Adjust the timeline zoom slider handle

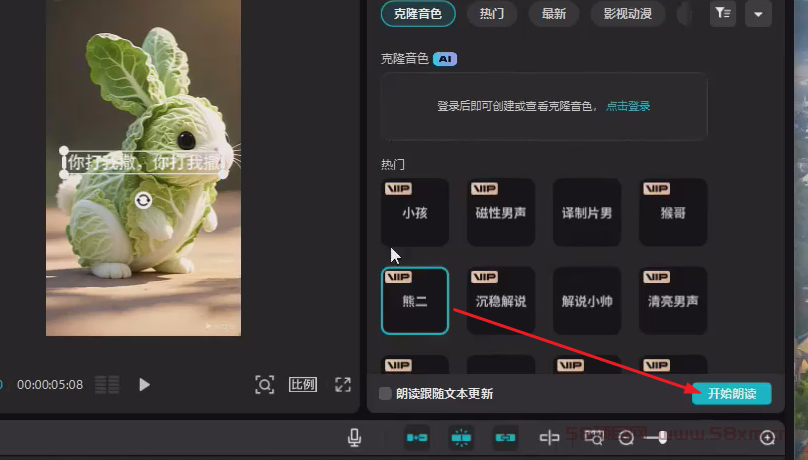coord(661,438)
